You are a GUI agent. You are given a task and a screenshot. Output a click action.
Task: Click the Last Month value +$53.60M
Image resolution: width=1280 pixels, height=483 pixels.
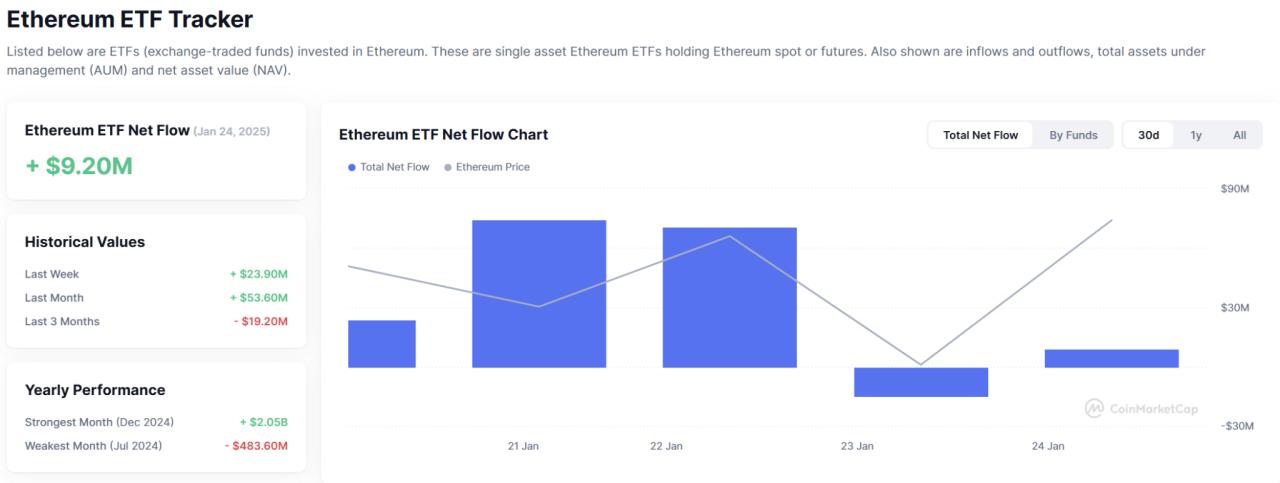(258, 298)
